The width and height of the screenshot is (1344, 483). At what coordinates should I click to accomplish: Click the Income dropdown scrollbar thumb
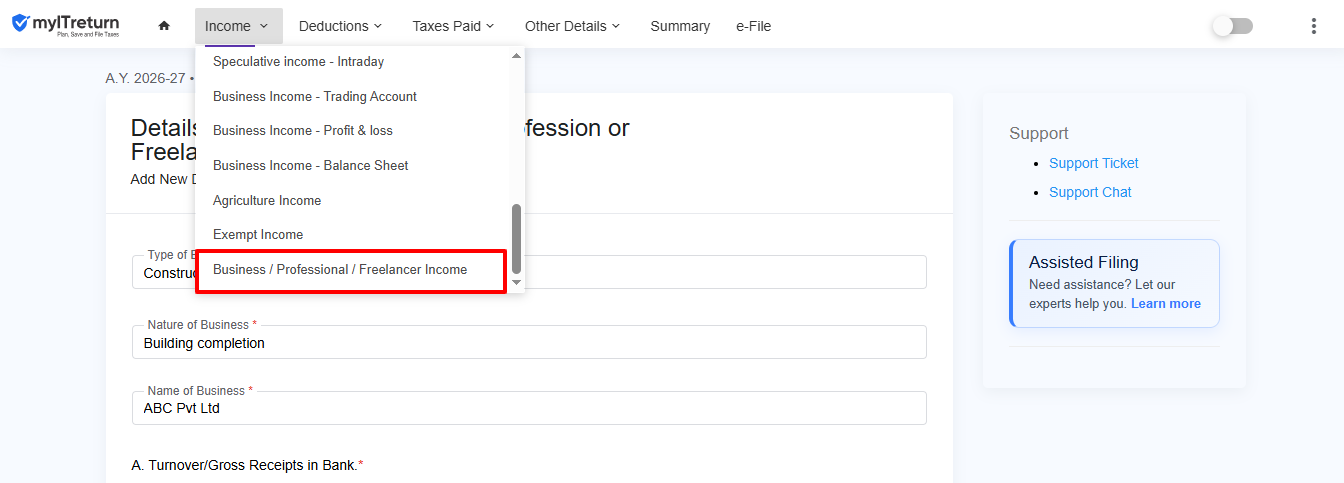(517, 239)
